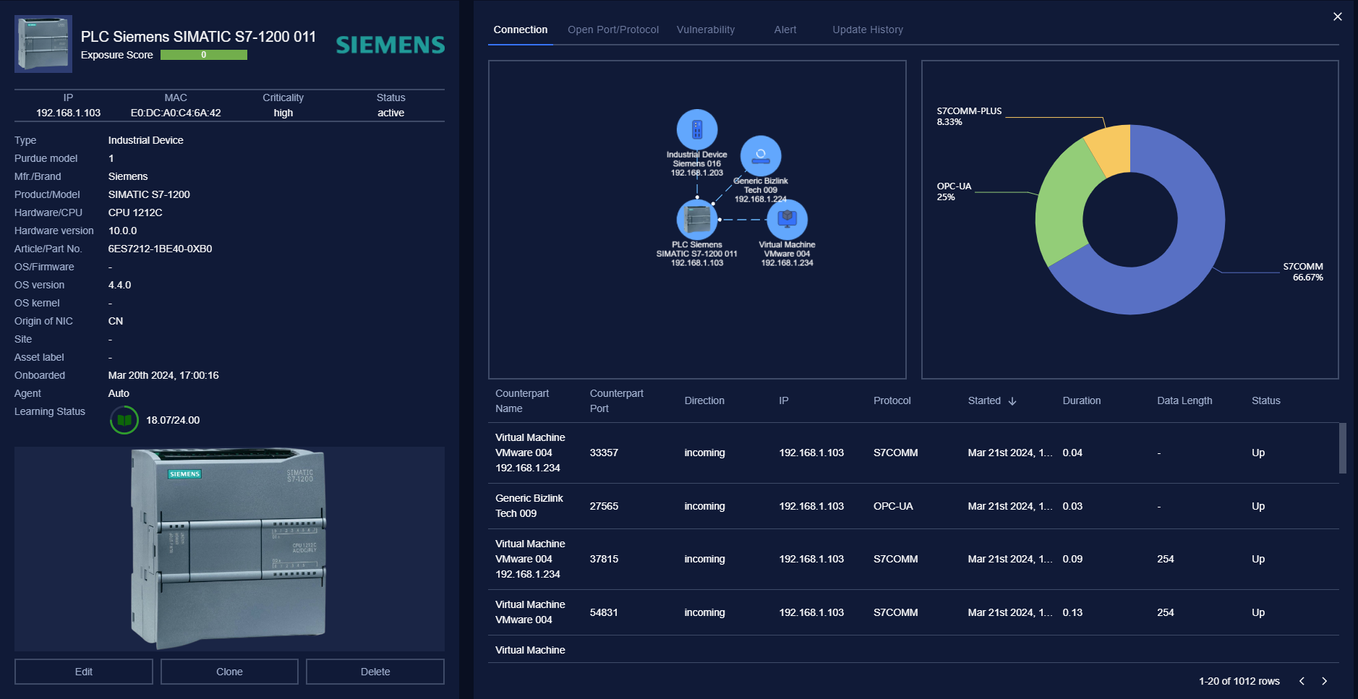Open the Vulnerability tab
1358x699 pixels.
coord(706,30)
